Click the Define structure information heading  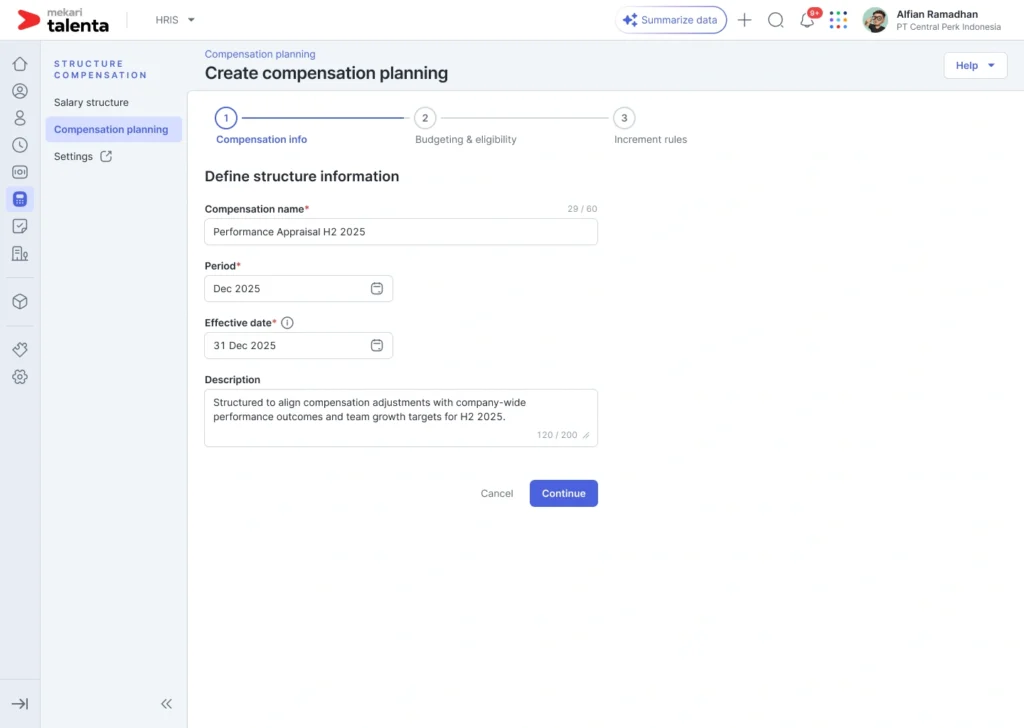click(x=302, y=176)
